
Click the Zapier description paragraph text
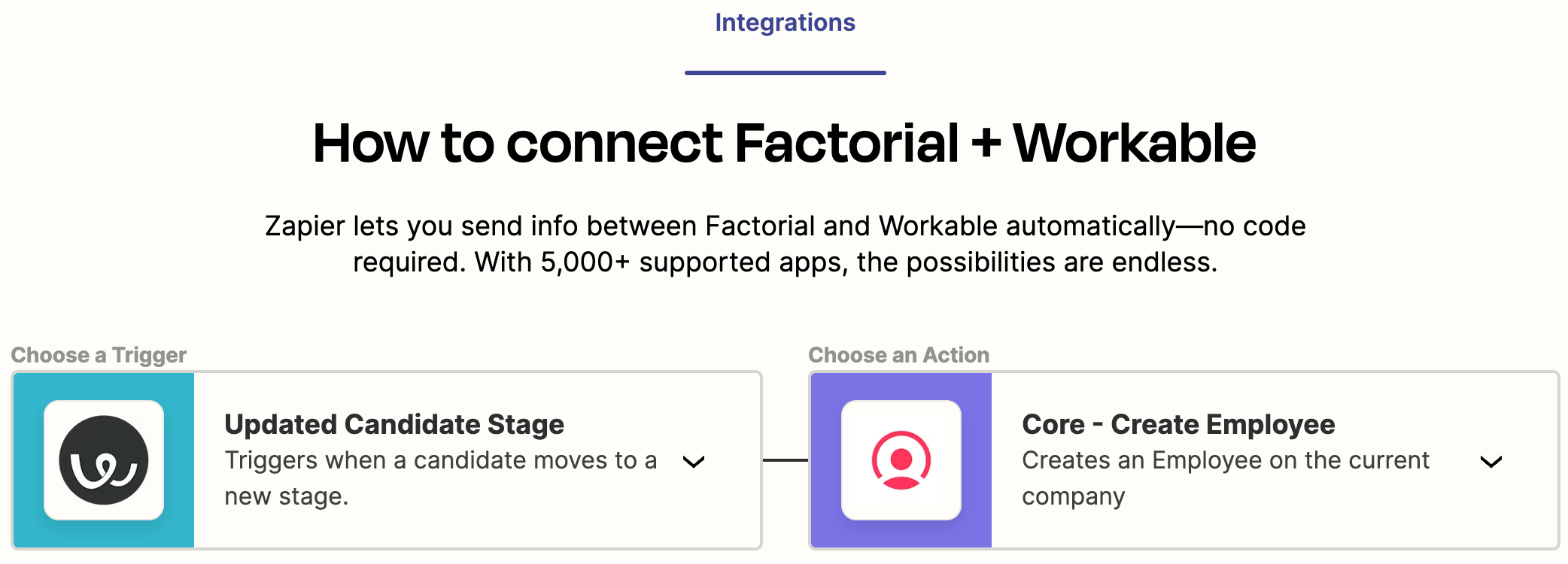point(785,244)
